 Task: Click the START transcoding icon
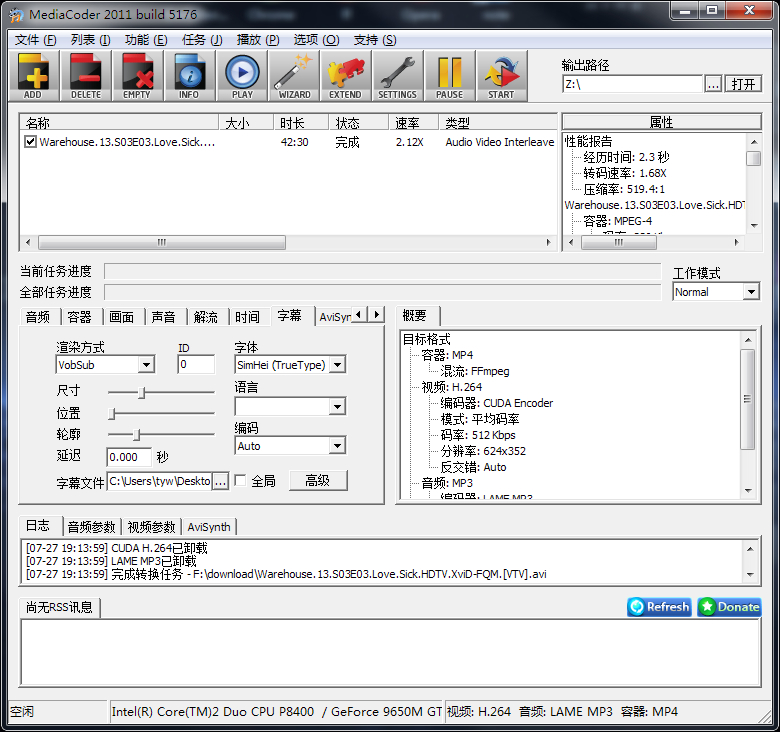point(501,76)
